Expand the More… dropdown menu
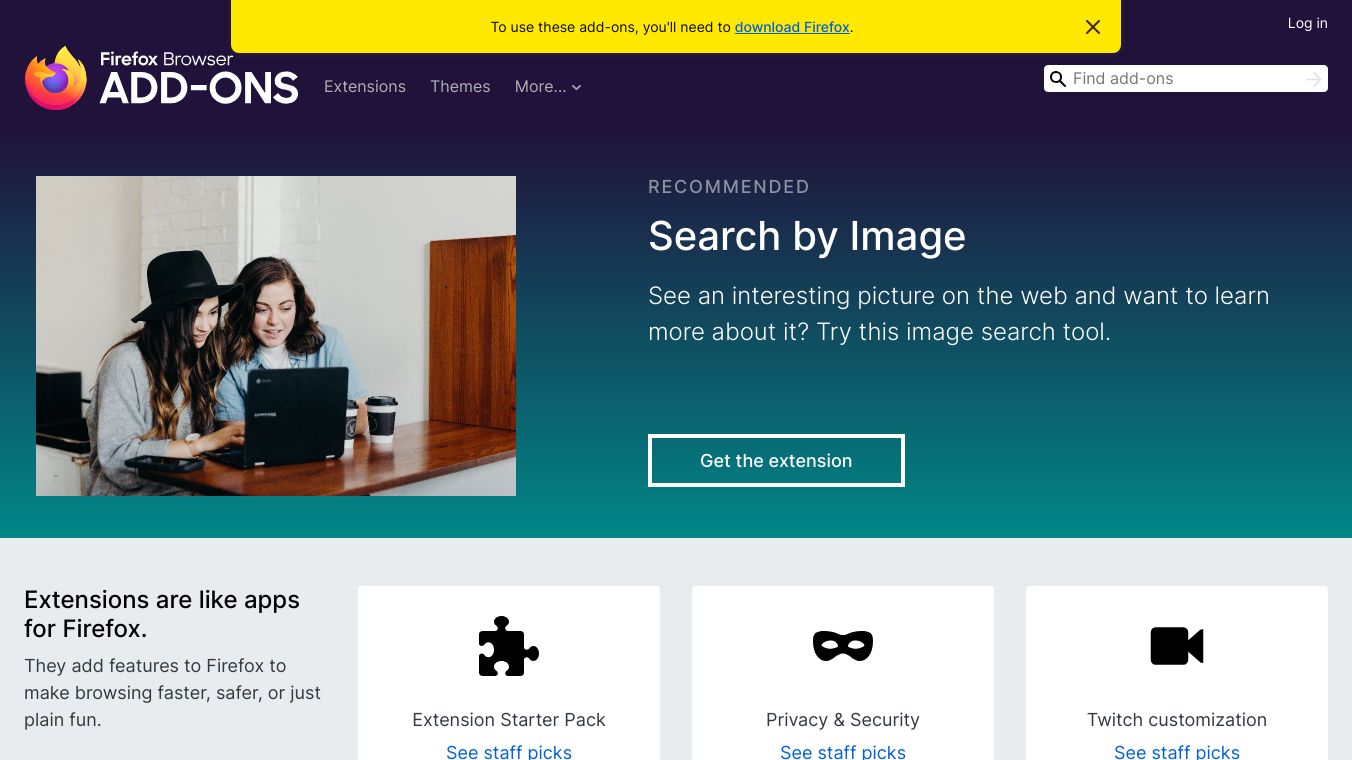Screen dimensions: 1352x760 click(548, 87)
